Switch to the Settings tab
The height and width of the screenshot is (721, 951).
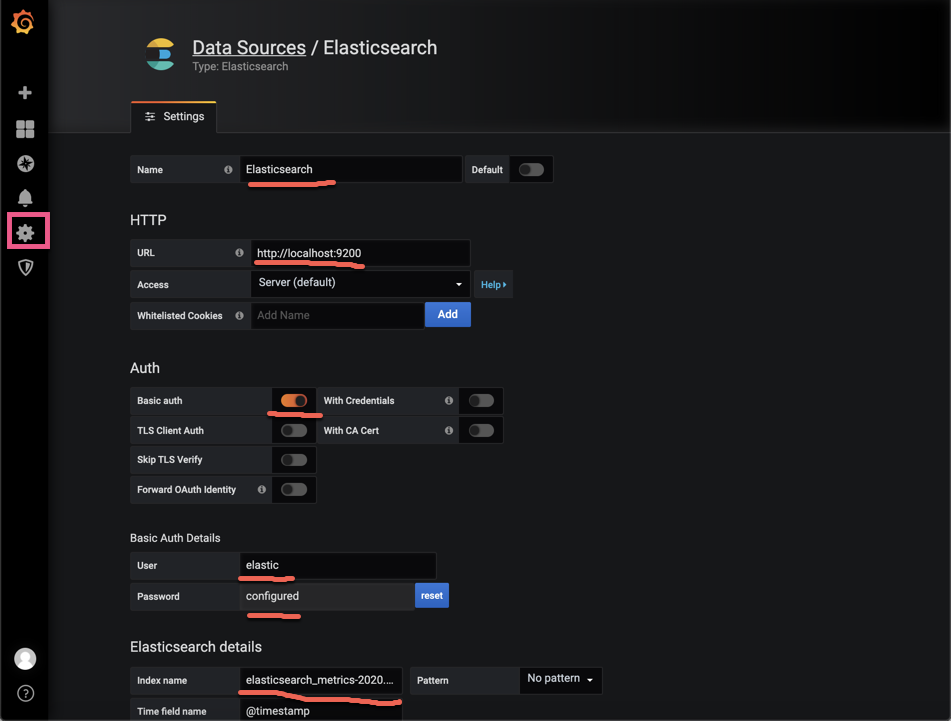pyautogui.click(x=174, y=116)
